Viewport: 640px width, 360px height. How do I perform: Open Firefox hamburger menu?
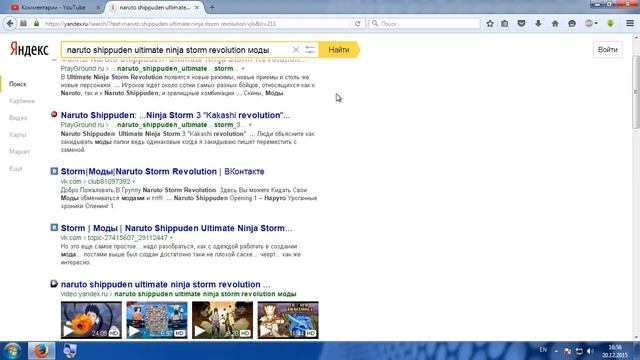click(630, 24)
